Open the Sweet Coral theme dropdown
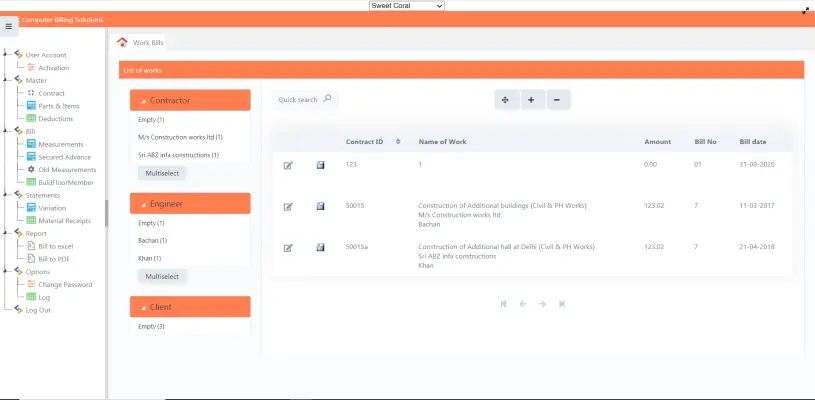The image size is (815, 400). pyautogui.click(x=407, y=6)
